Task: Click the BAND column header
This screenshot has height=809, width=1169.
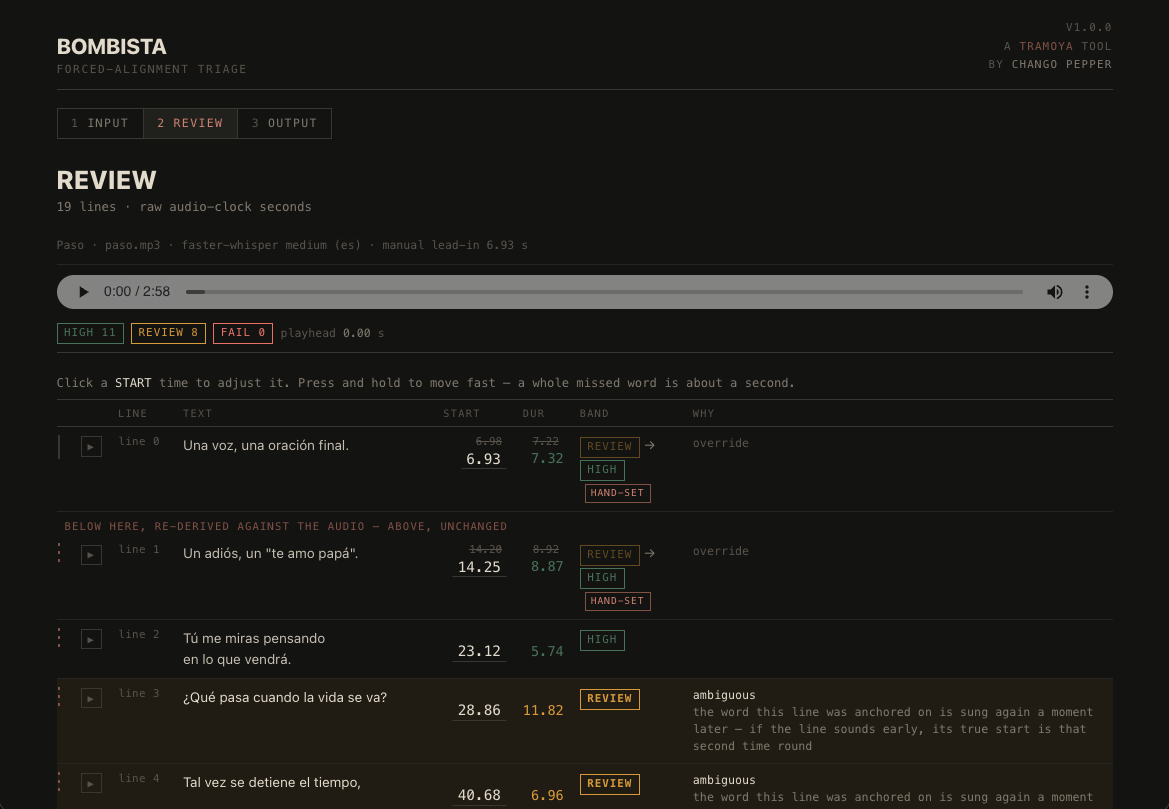Action: [594, 414]
